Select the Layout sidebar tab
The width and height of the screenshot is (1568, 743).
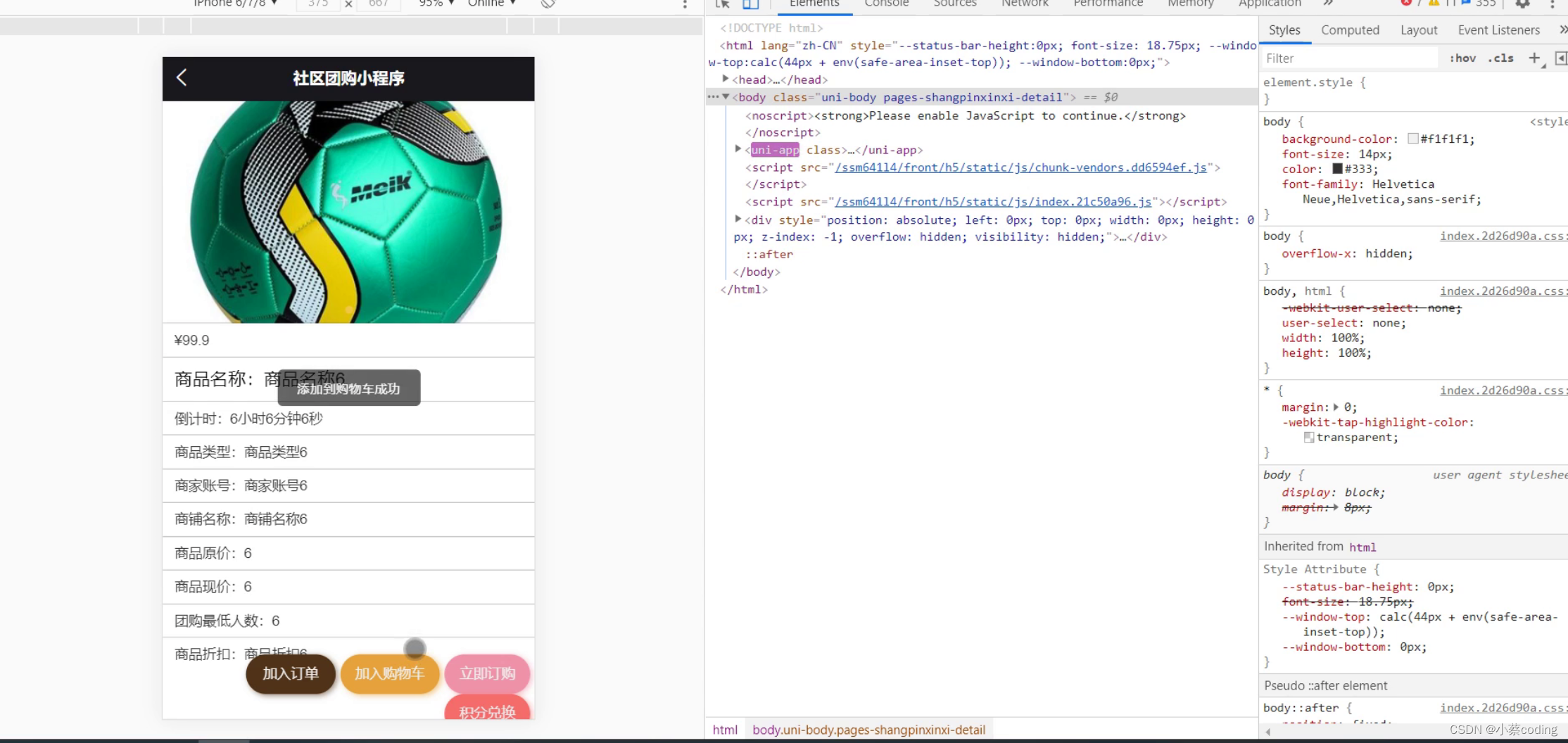coord(1418,30)
